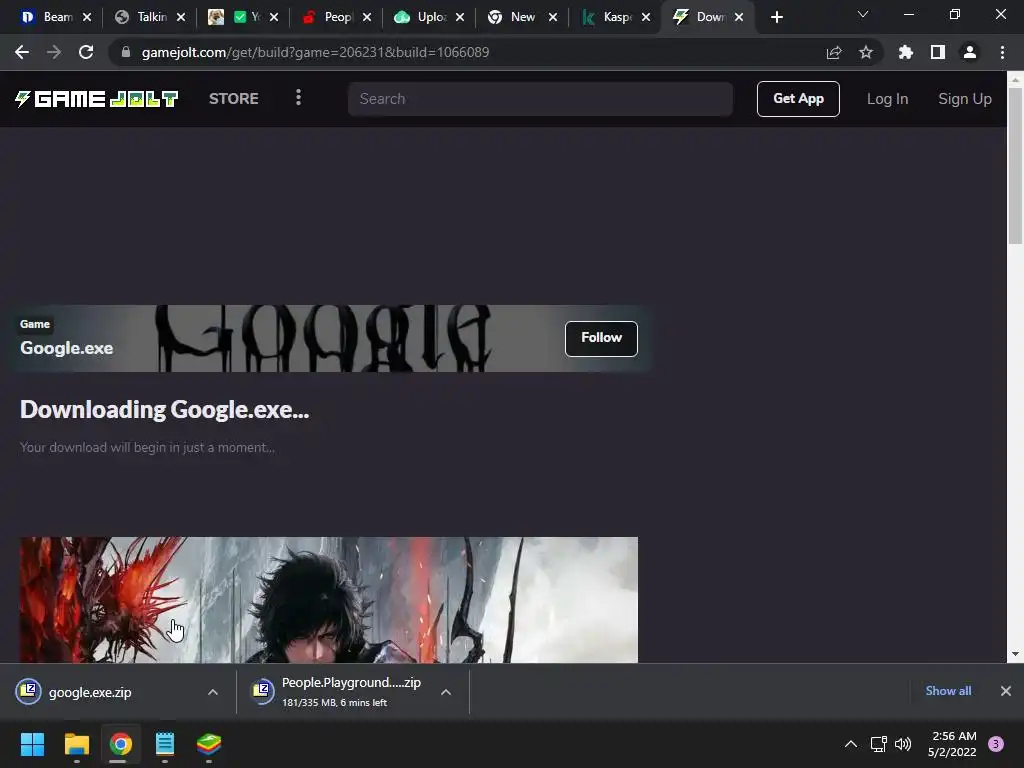This screenshot has width=1024, height=768.
Task: Click the Sign Up link
Action: [x=965, y=99]
